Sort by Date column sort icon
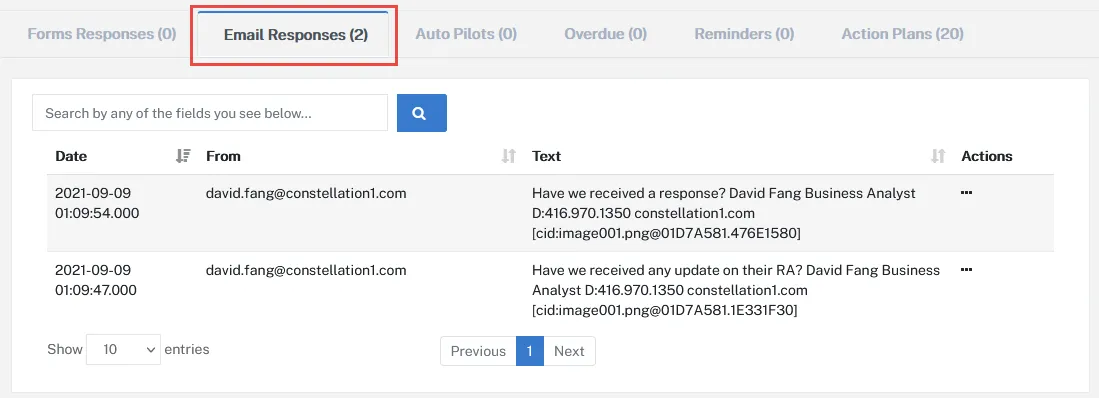 pos(183,156)
